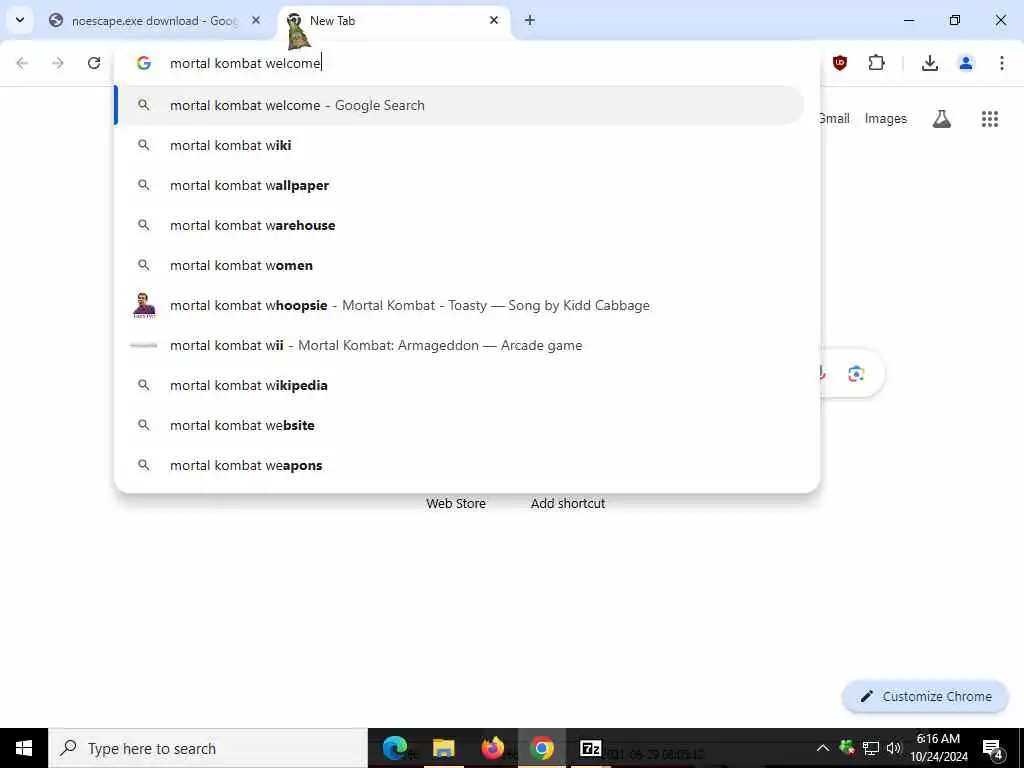Switch to the noescape.exe download tab

(x=155, y=21)
